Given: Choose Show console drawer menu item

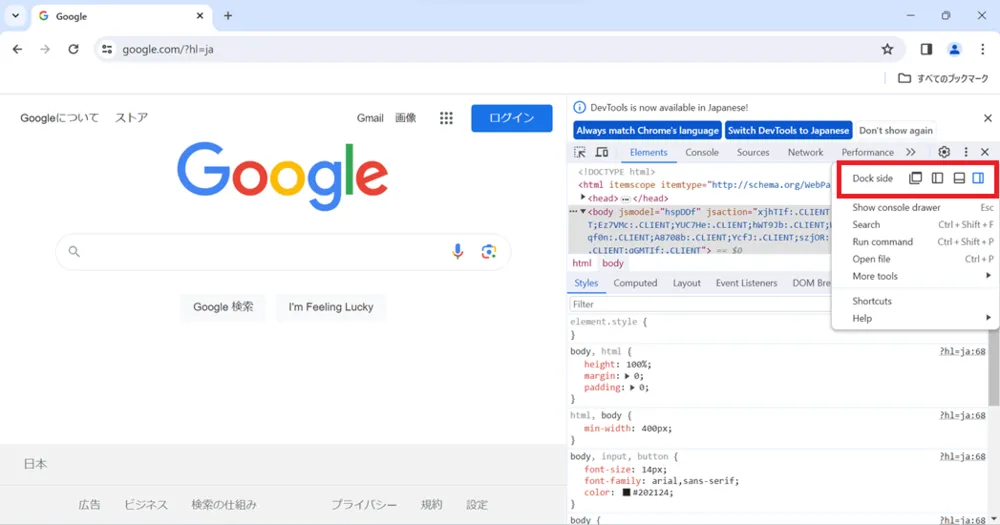Looking at the screenshot, I should click(915, 207).
